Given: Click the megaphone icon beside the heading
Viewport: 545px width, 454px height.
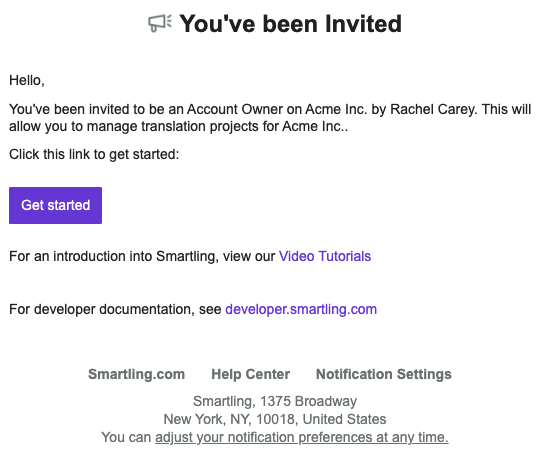Looking at the screenshot, I should pyautogui.click(x=160, y=23).
